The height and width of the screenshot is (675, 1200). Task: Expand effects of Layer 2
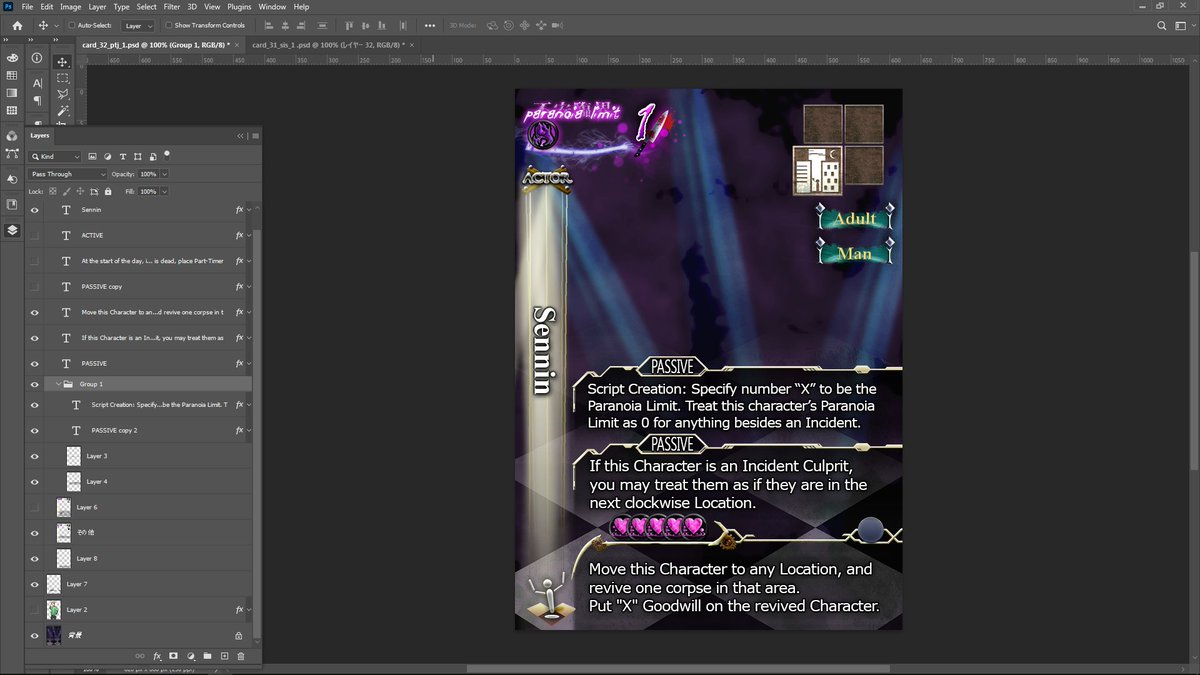pyautogui.click(x=248, y=609)
